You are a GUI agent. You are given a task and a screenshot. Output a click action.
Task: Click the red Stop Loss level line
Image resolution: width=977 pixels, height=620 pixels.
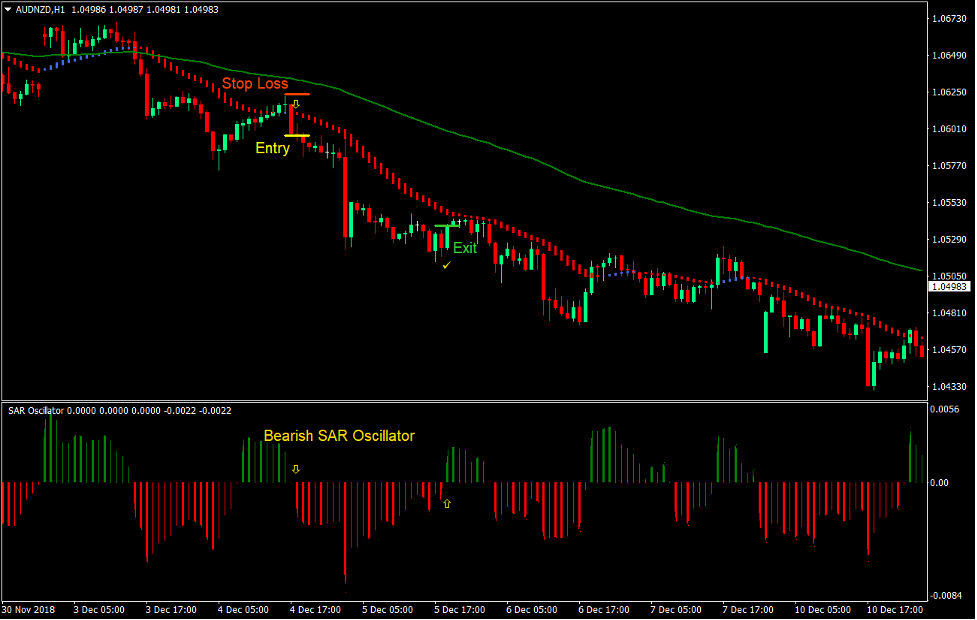pos(297,94)
